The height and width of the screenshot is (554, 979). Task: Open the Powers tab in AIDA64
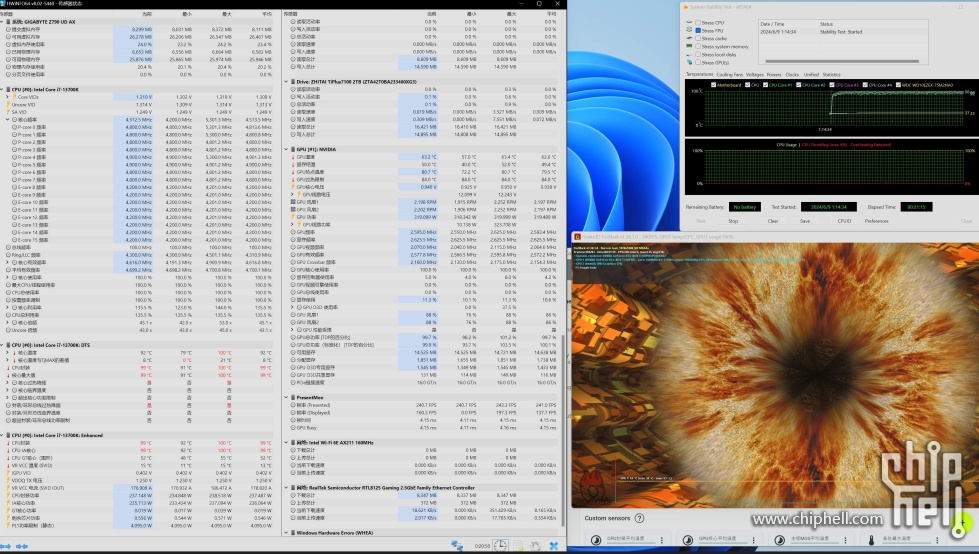pos(774,74)
